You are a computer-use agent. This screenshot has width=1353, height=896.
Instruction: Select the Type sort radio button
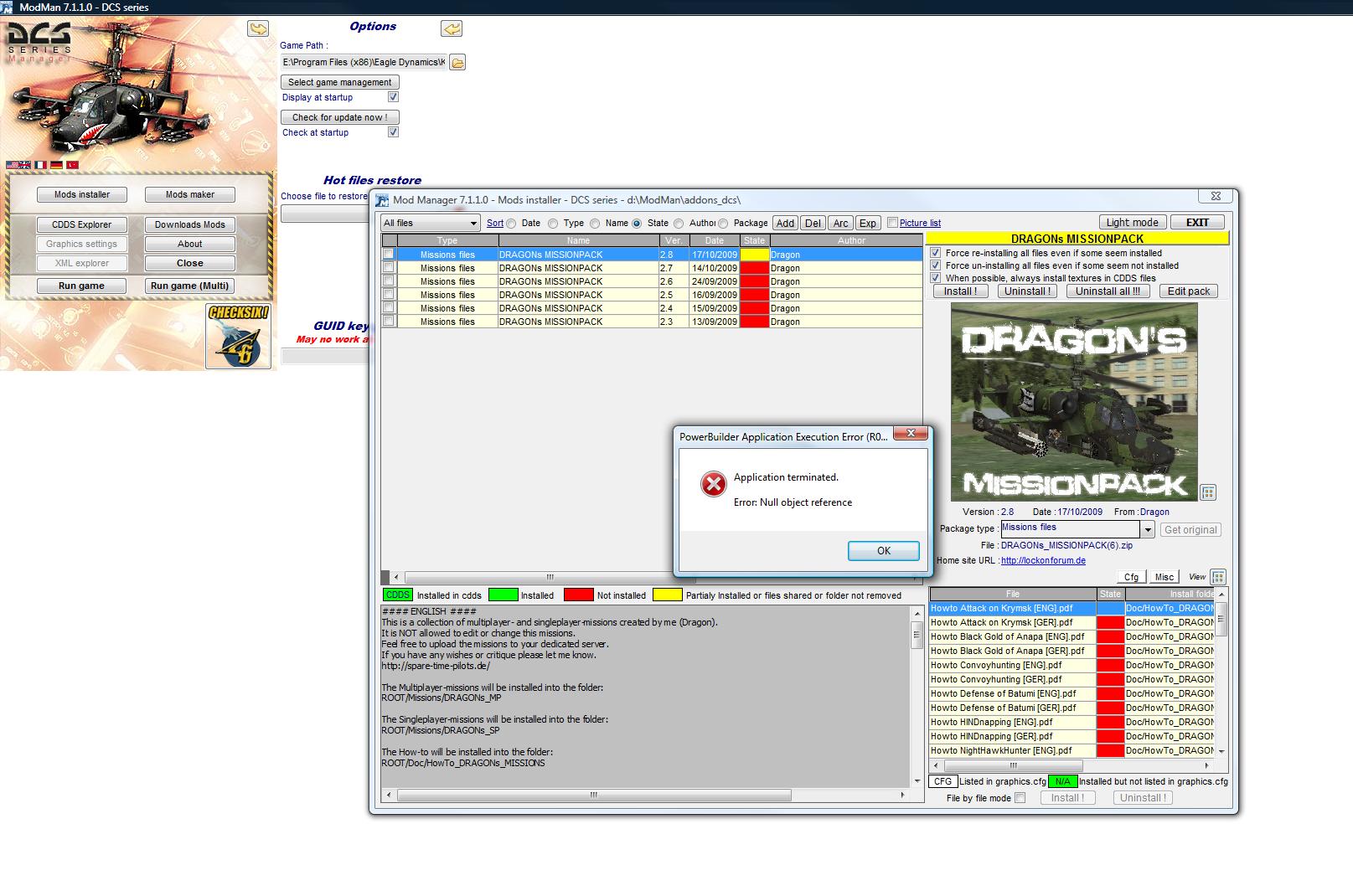(x=553, y=224)
